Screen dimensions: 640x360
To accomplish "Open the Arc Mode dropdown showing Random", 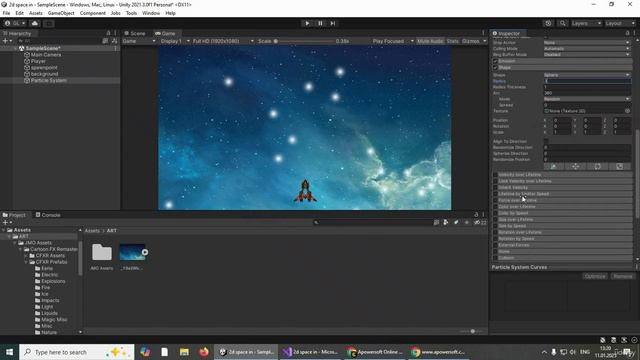I will [587, 99].
